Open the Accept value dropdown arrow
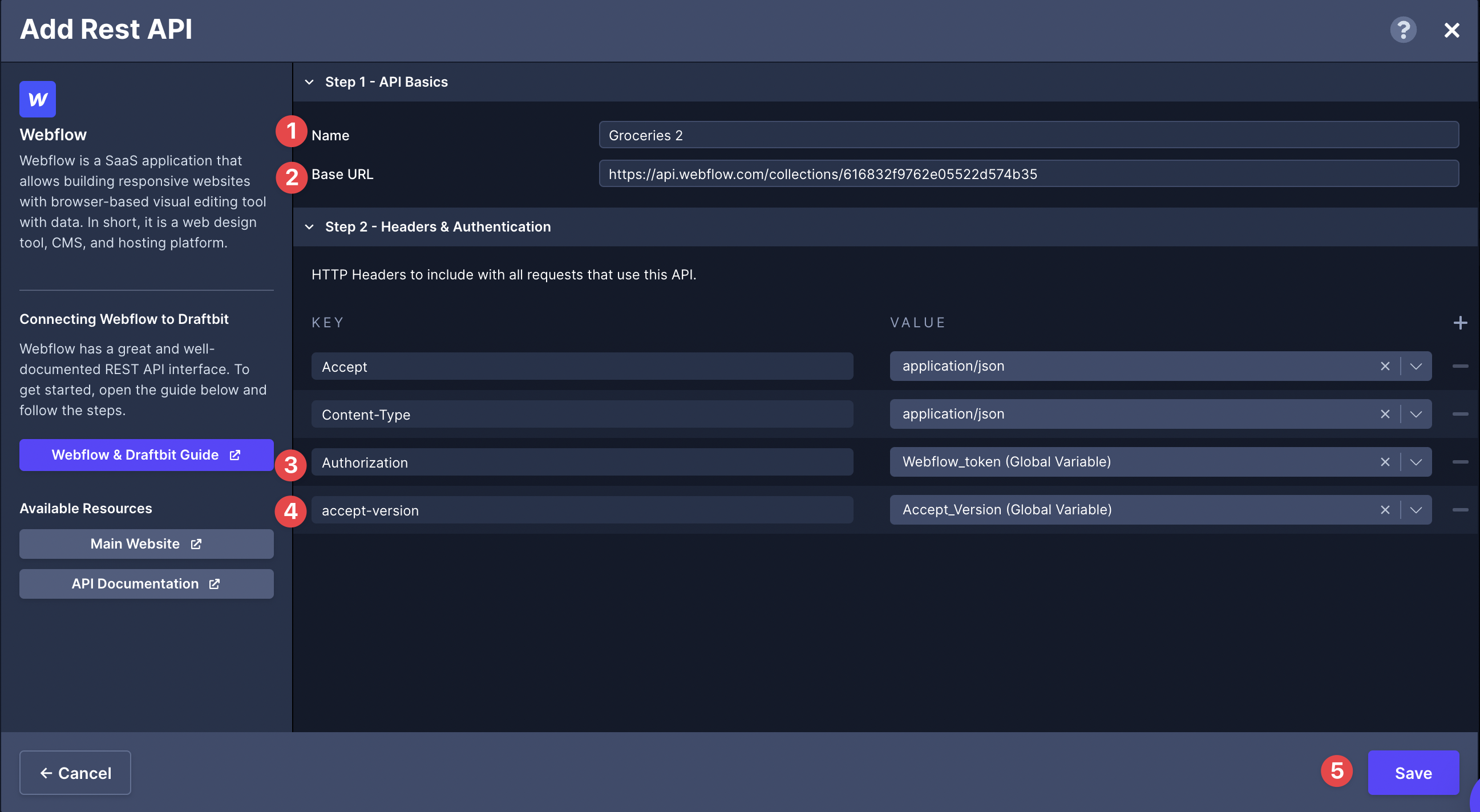Screen dimensions: 1480x812 pos(1416,367)
